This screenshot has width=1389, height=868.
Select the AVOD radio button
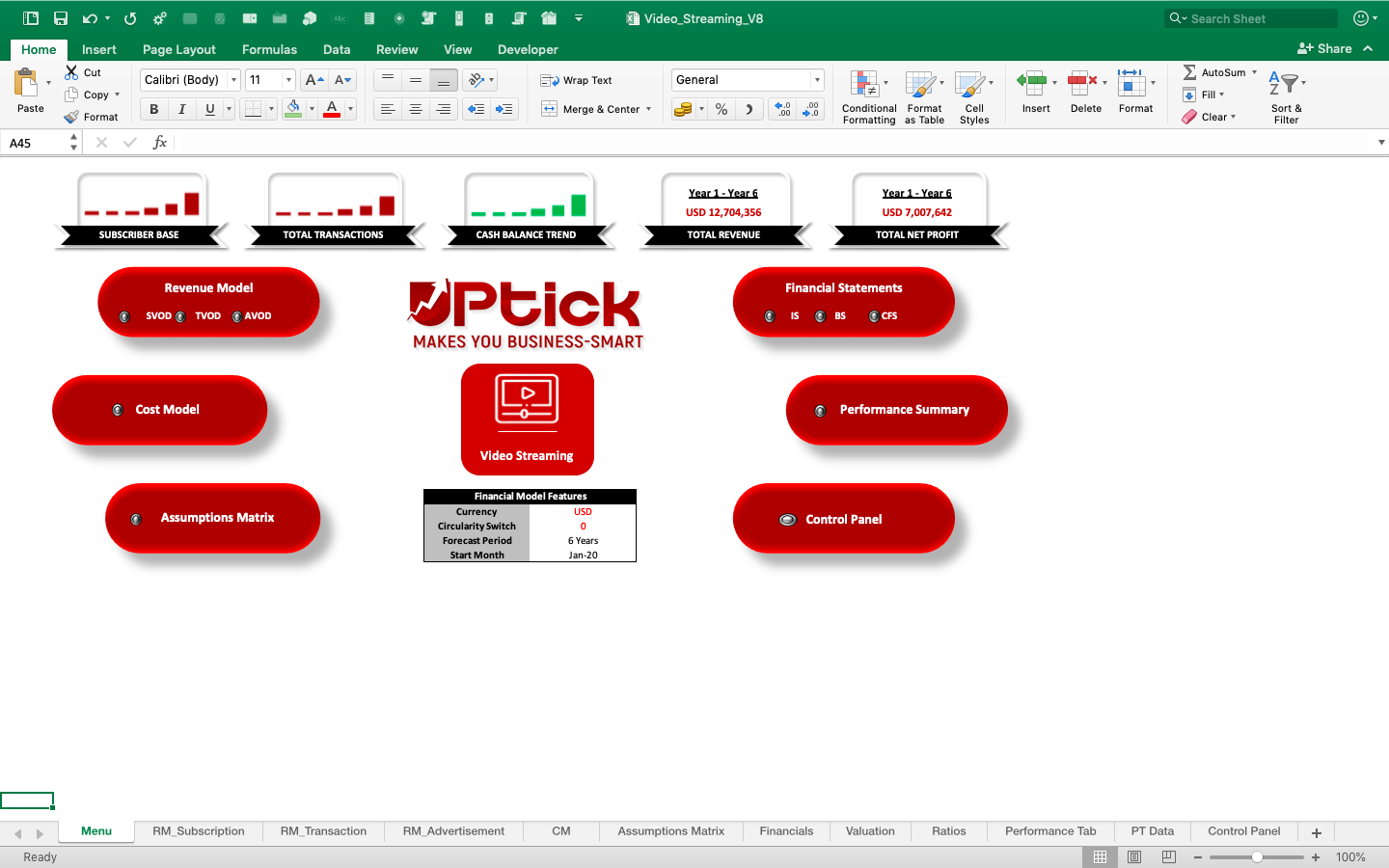236,316
